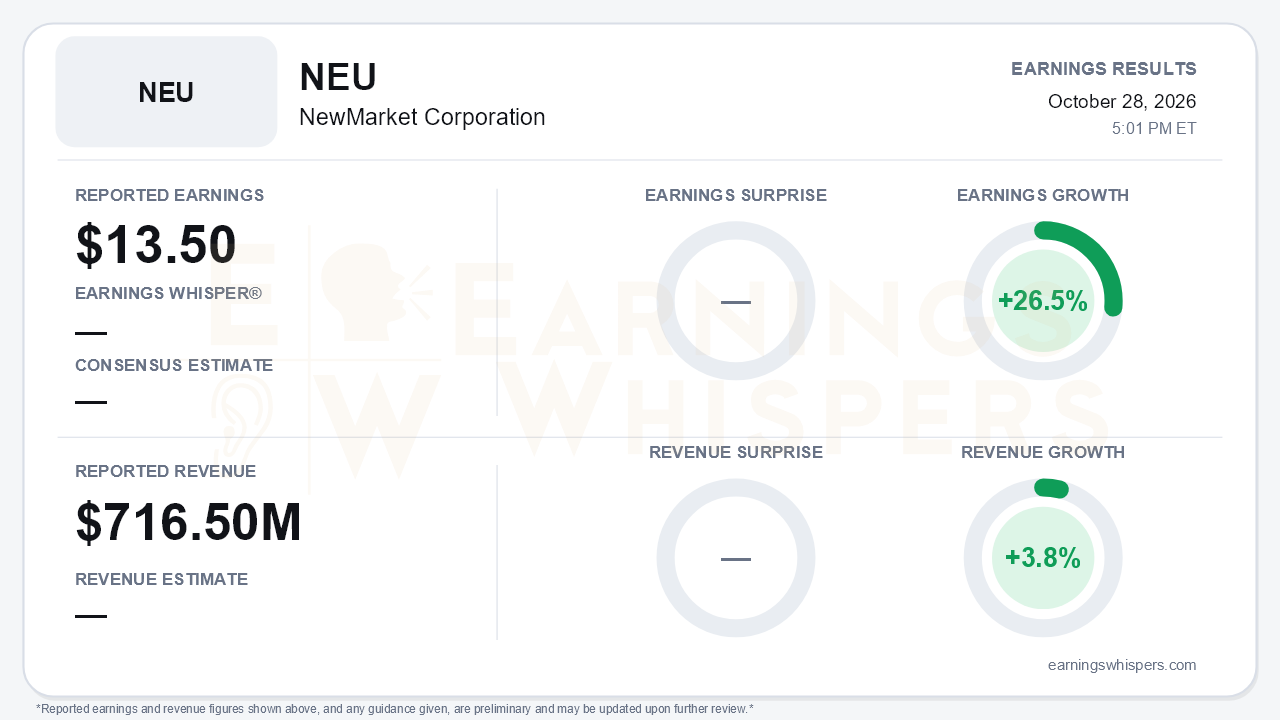The image size is (1280, 720).
Task: Click the 5:01 PM ET time
Action: tap(1154, 129)
